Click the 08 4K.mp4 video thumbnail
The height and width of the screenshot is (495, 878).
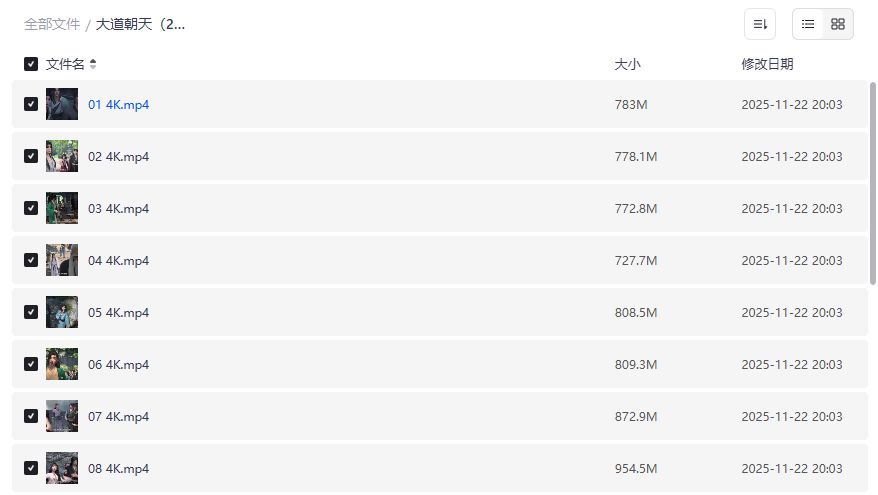62,468
